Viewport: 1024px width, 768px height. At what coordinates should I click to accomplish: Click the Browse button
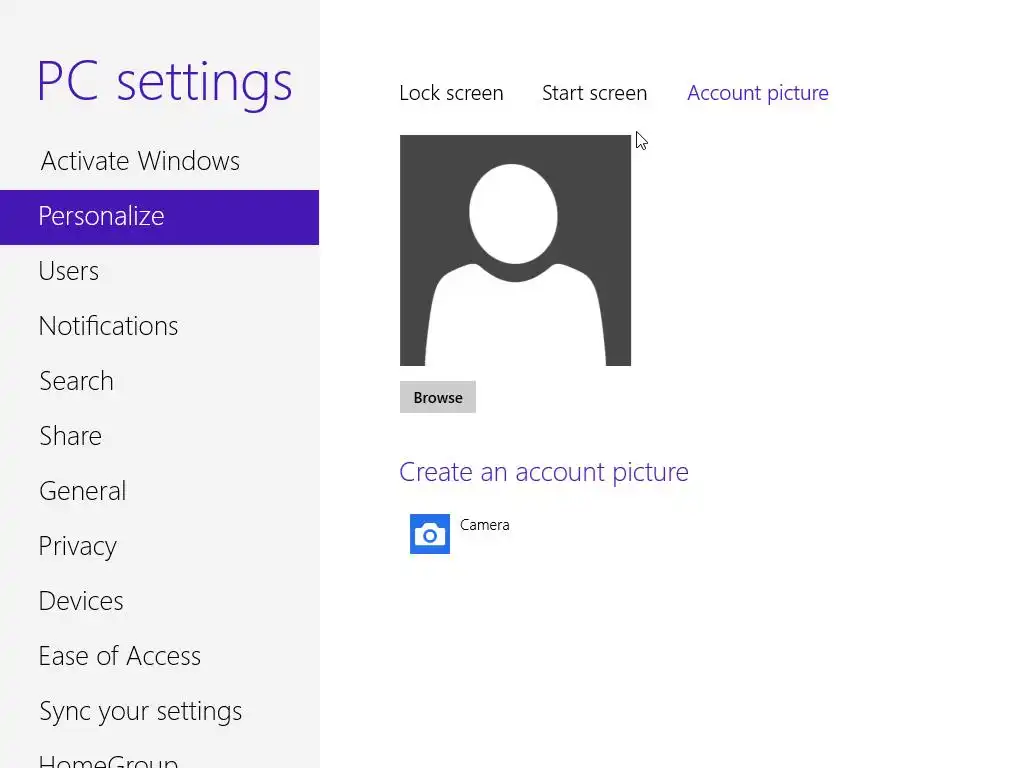438,397
